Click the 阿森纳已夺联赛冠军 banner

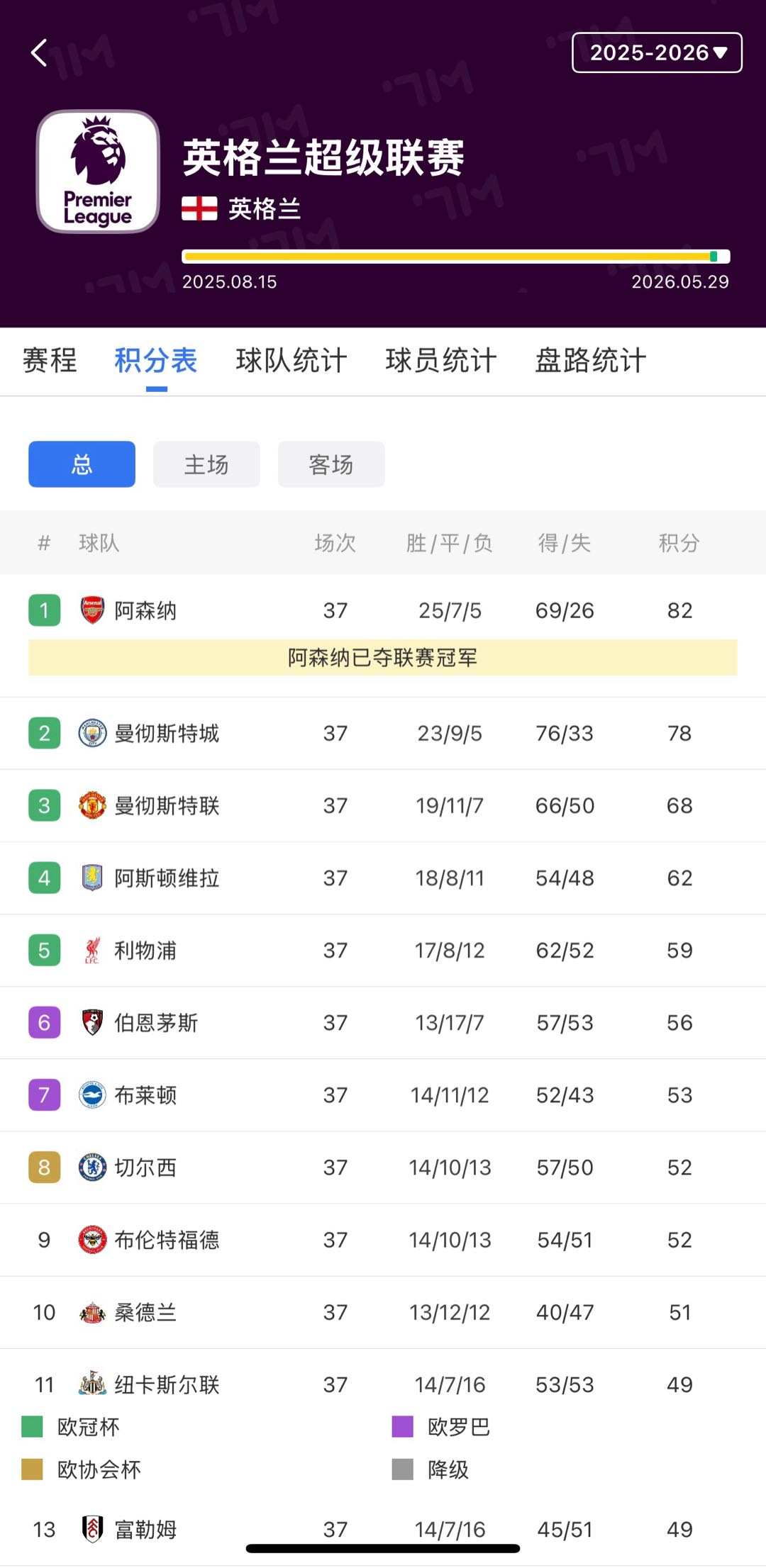[383, 657]
